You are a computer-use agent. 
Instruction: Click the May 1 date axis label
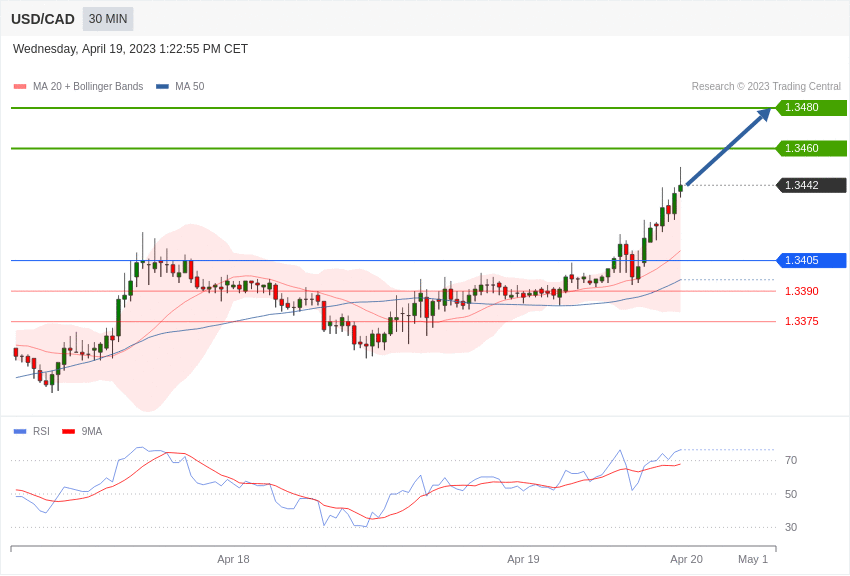[753, 559]
